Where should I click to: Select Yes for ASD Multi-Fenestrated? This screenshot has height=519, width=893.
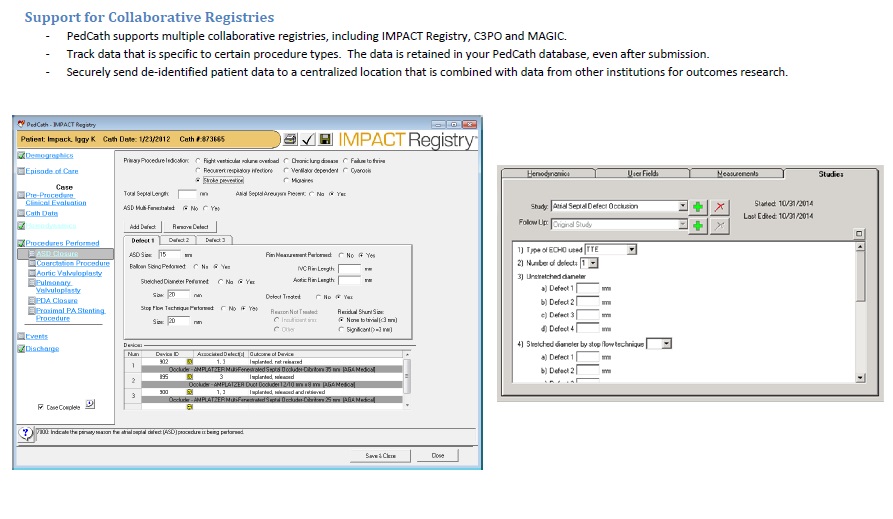(206, 209)
